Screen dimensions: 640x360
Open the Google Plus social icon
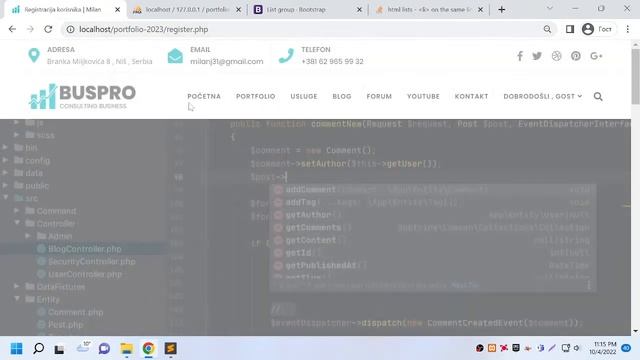[596, 56]
